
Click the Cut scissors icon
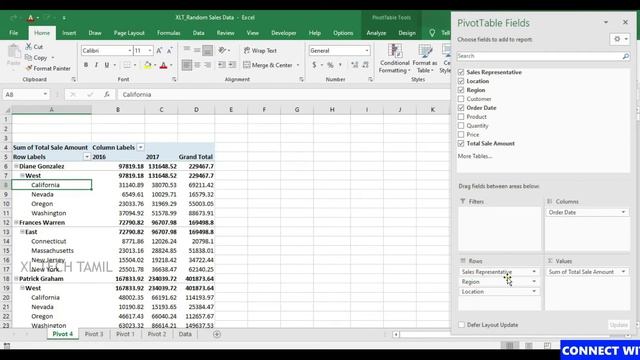29,47
